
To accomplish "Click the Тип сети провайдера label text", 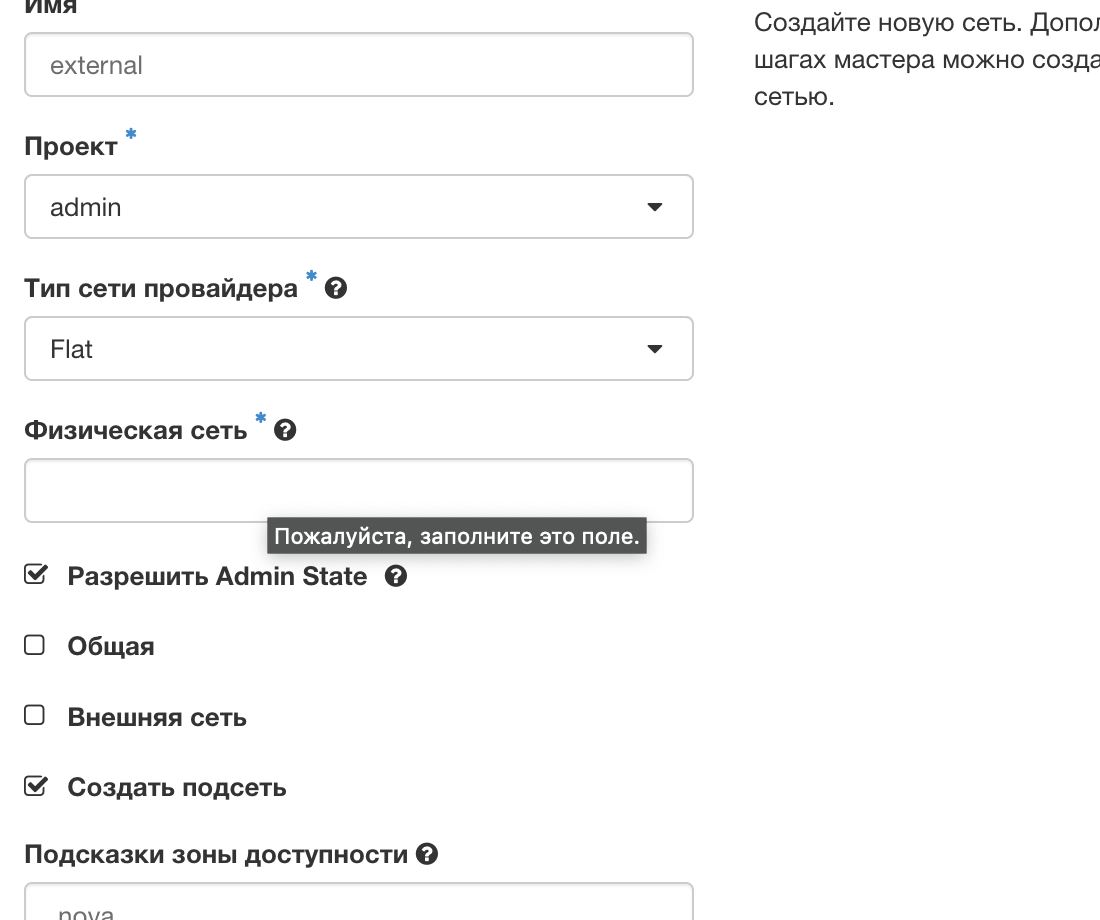I will pyautogui.click(x=161, y=289).
